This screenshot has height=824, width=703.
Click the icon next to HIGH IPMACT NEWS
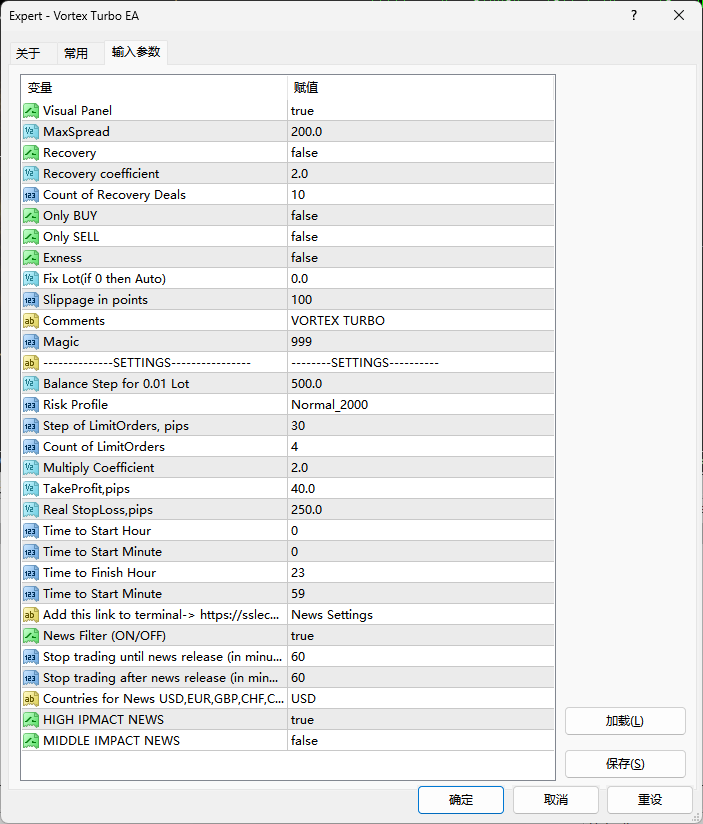pyautogui.click(x=31, y=720)
